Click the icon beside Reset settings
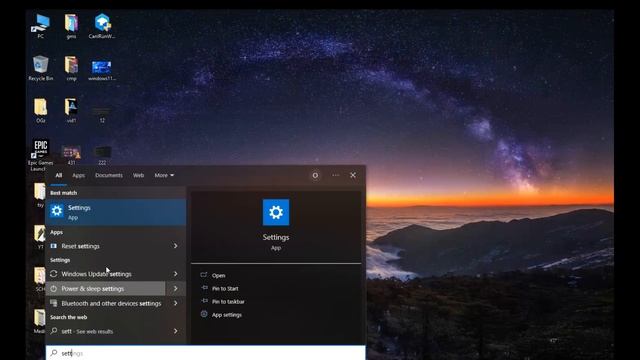 (53, 246)
